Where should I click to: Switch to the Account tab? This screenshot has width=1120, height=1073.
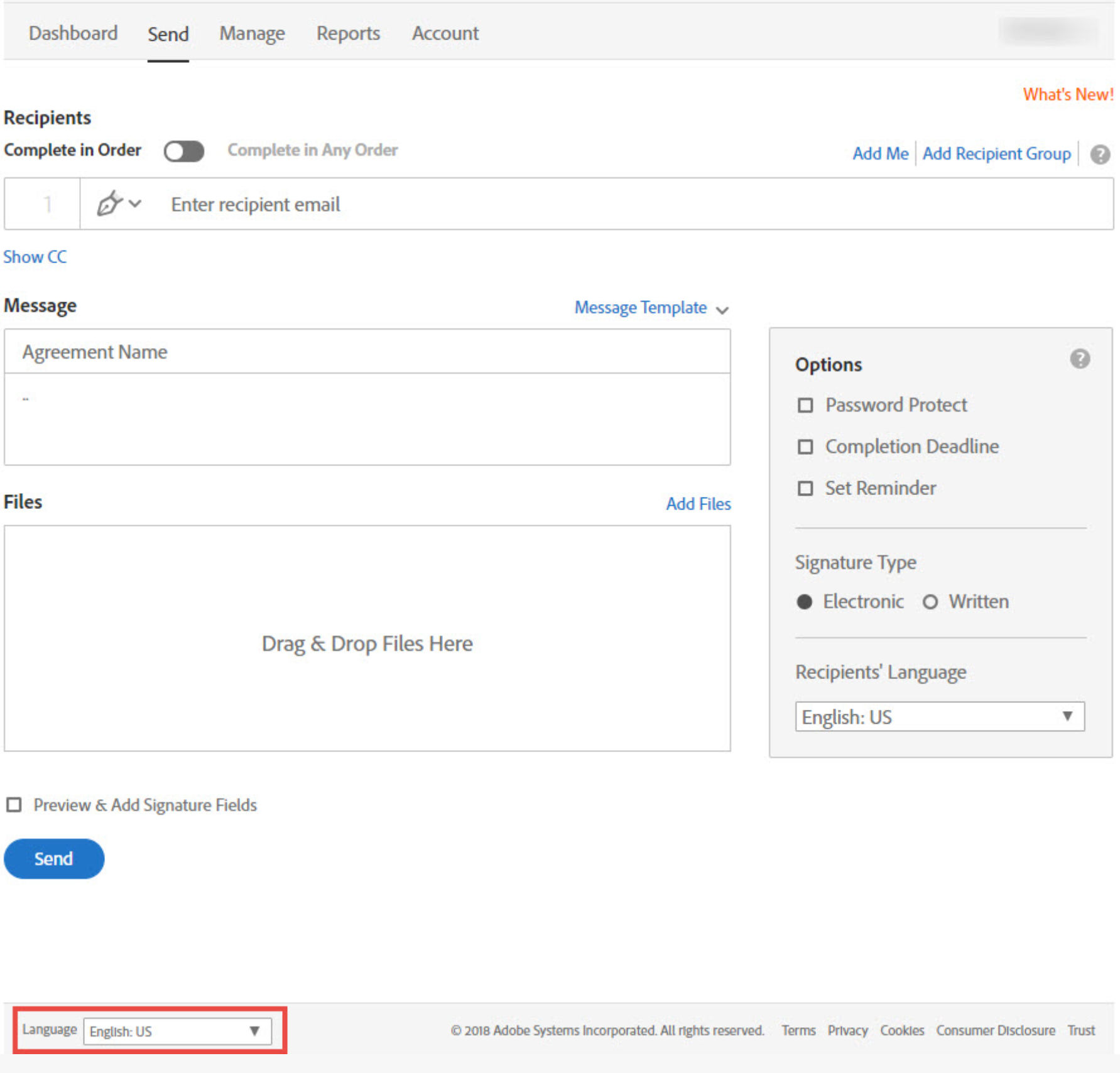point(445,33)
